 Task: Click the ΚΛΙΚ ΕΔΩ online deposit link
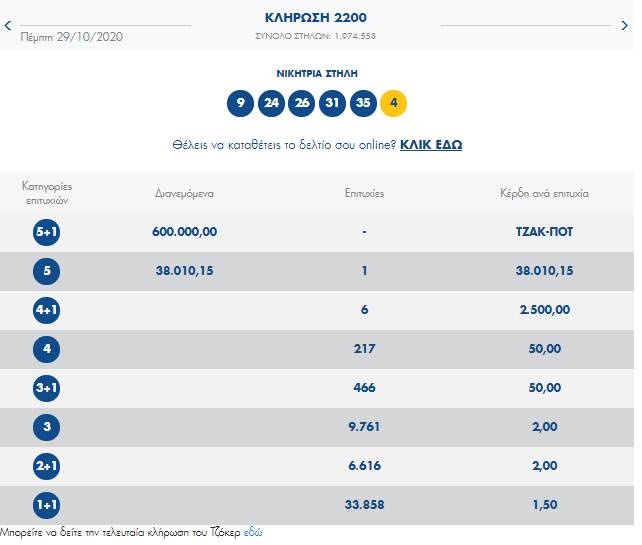pos(431,145)
